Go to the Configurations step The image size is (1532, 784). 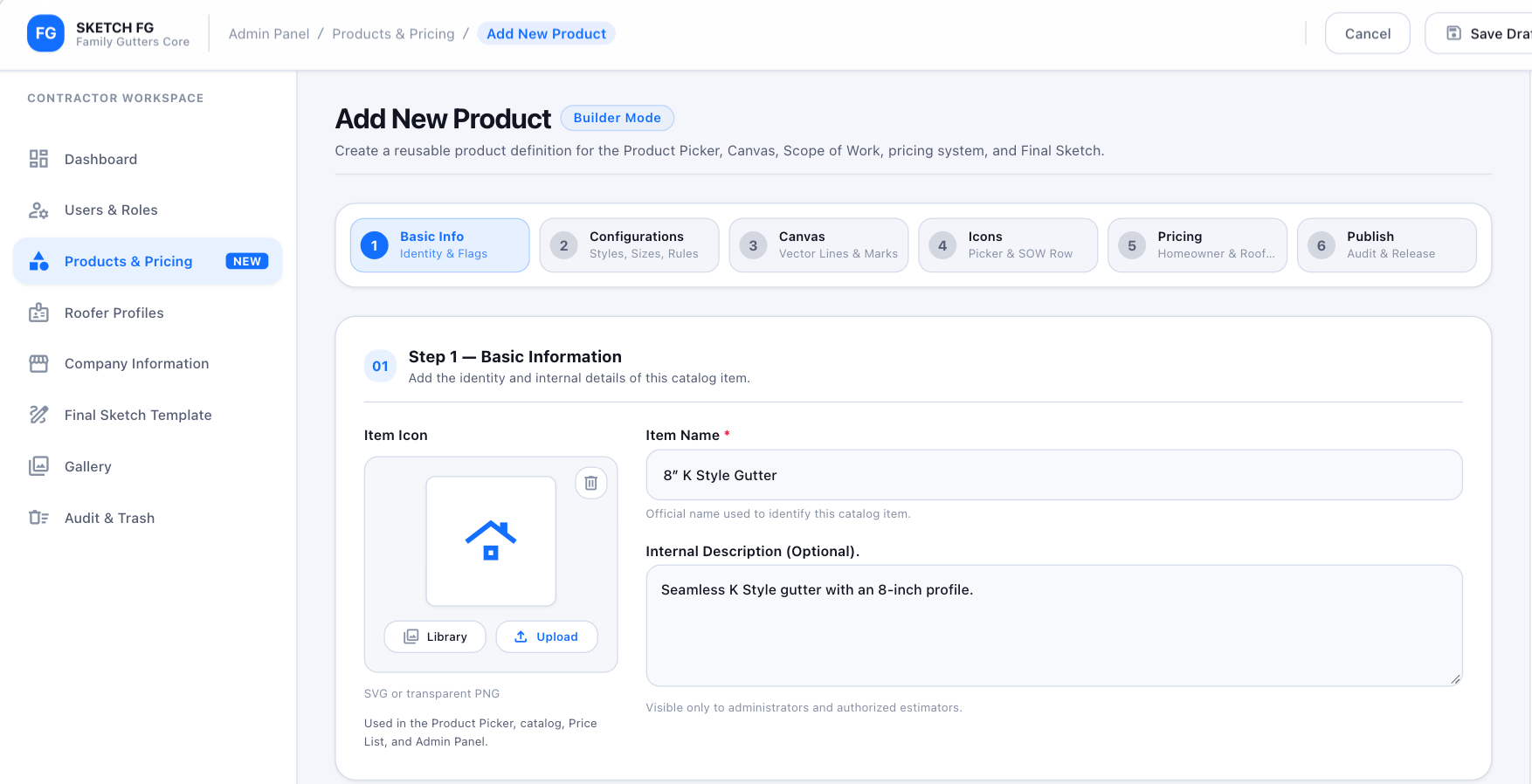[630, 245]
